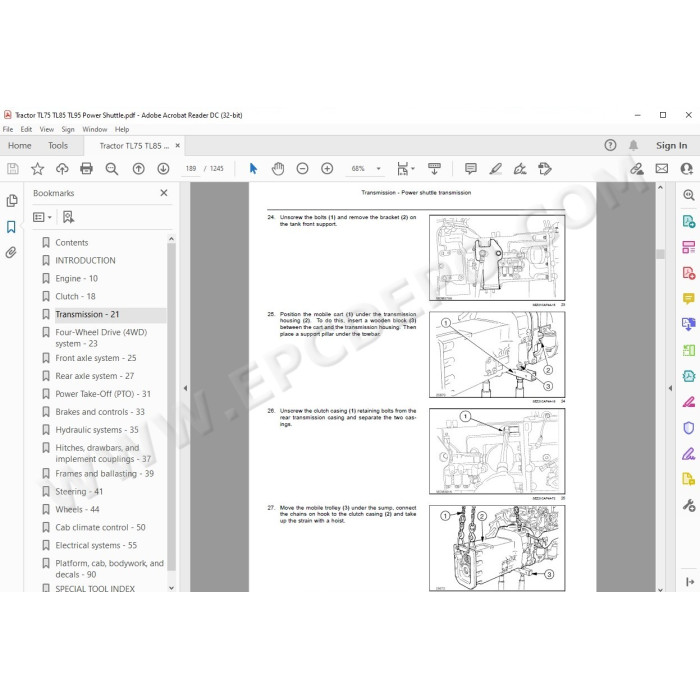
Task: Switch to the Tools tab
Action: point(58,146)
